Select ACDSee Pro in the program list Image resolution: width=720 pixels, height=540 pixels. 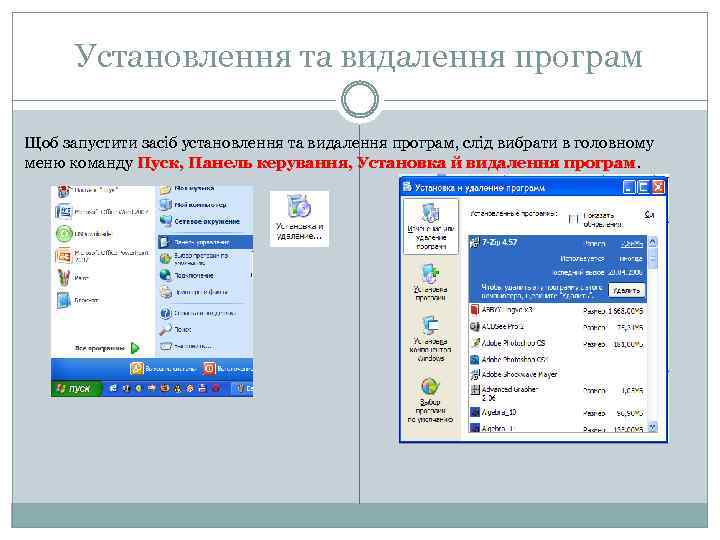557,327
